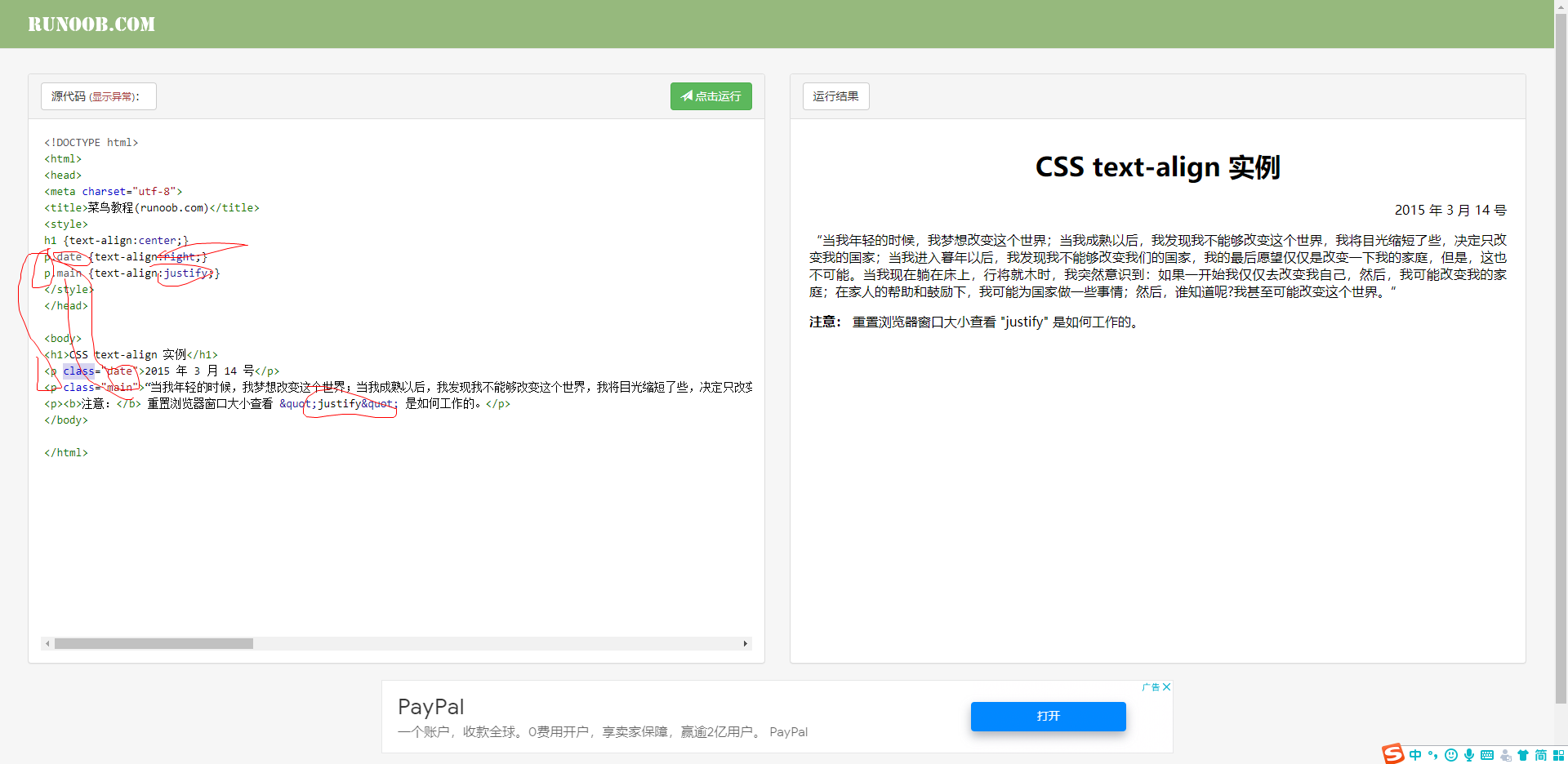The width and height of the screenshot is (1568, 764).
Task: Click the code editor horizontal scrollbar thumb
Action: pos(154,644)
